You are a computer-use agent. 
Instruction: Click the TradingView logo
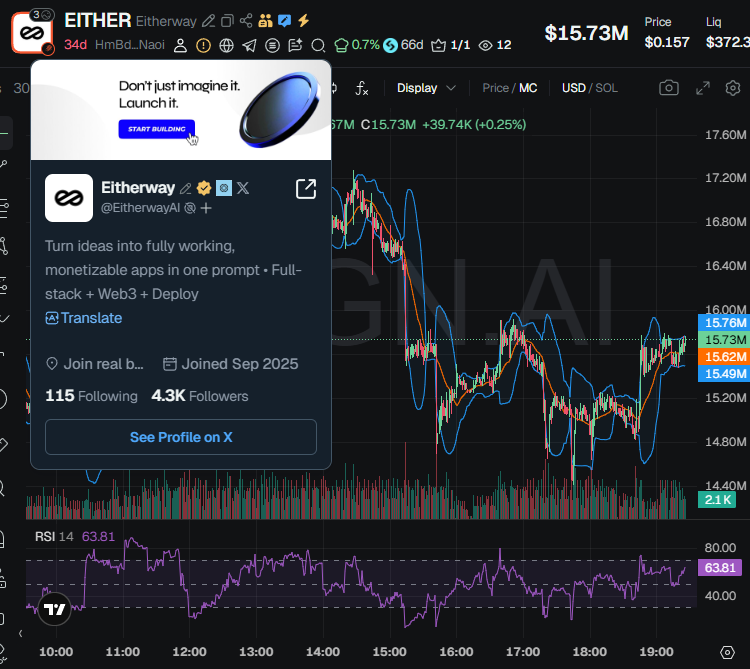point(55,609)
